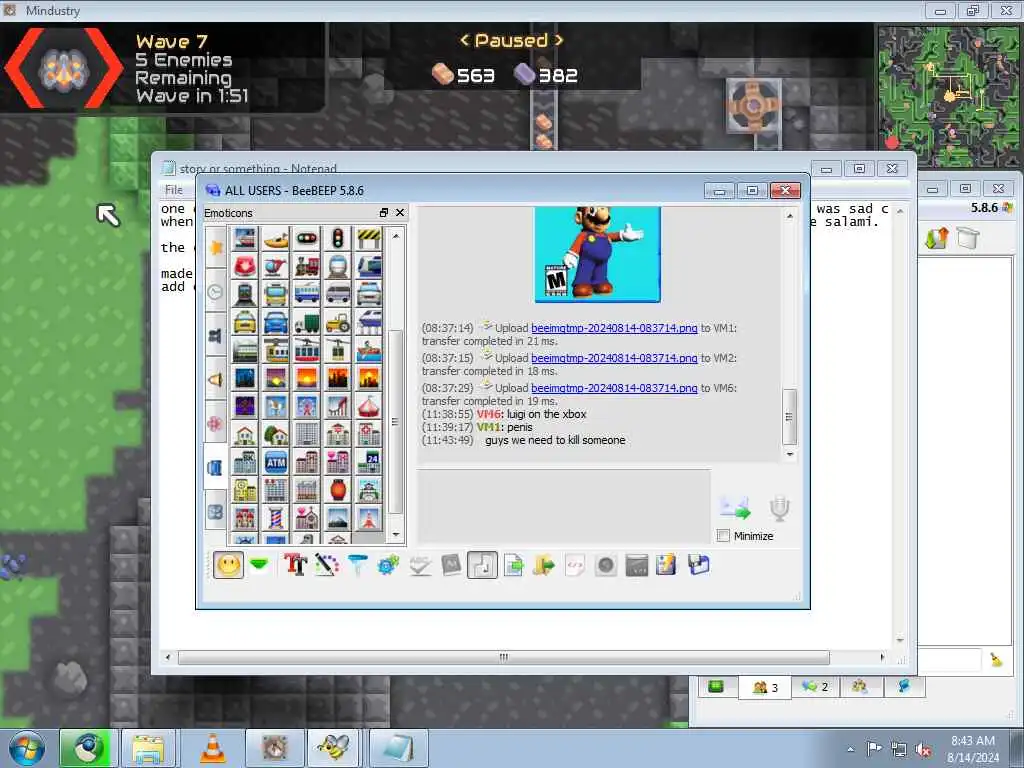Switch to users tab showing 3
The width and height of the screenshot is (1024, 768).
(765, 687)
